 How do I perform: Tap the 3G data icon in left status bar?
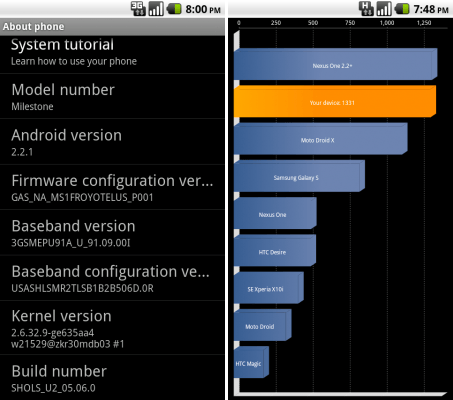(x=138, y=9)
